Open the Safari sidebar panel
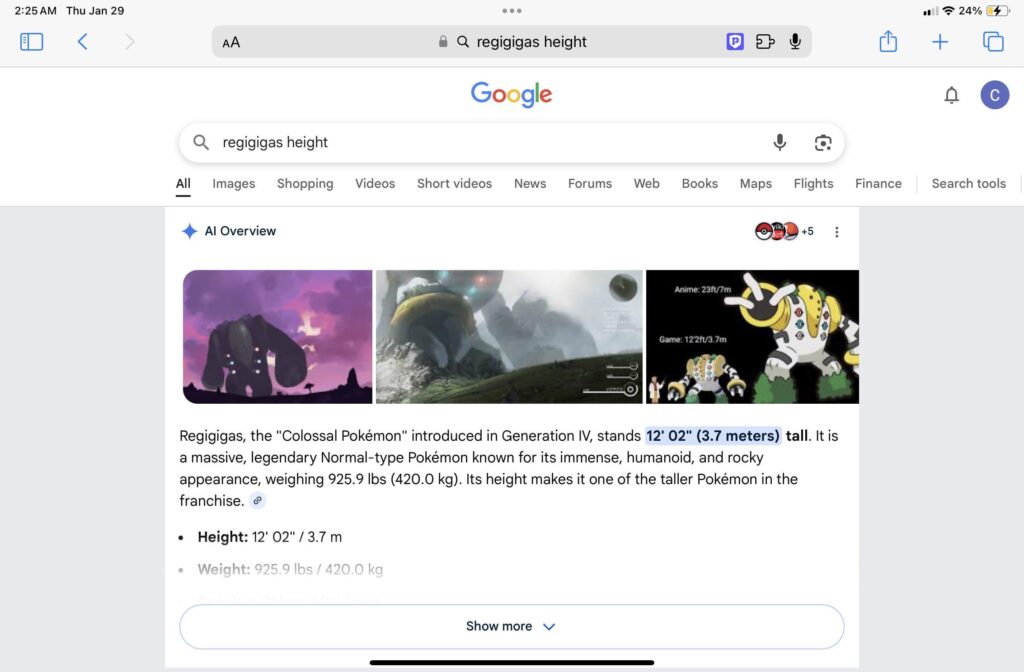Screen dimensions: 1024x672 31,42
